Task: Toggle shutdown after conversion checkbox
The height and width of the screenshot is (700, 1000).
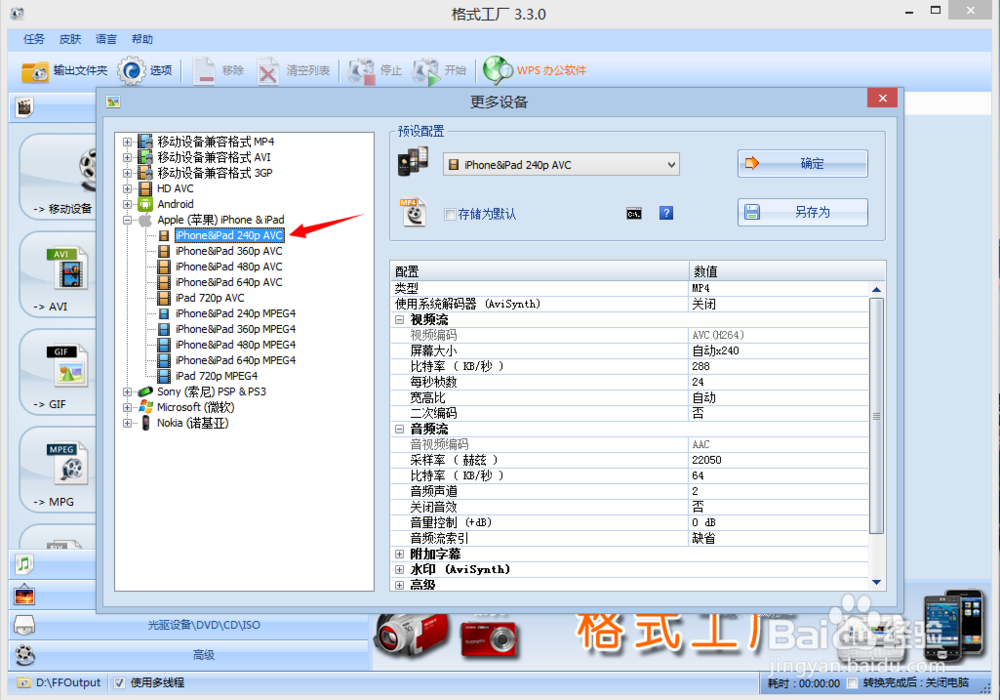Action: click(852, 683)
